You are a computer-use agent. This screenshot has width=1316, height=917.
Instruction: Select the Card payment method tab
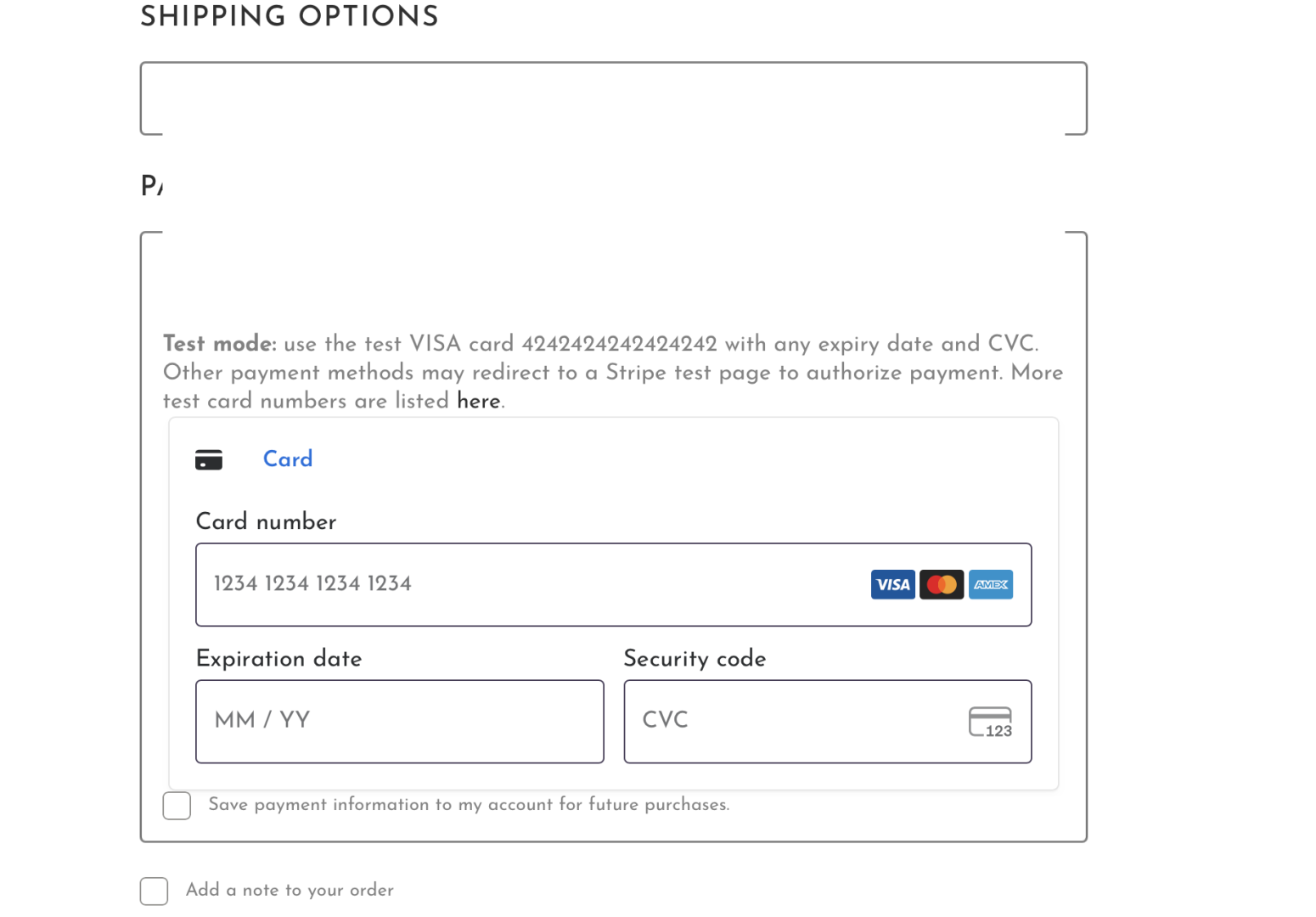pos(287,459)
